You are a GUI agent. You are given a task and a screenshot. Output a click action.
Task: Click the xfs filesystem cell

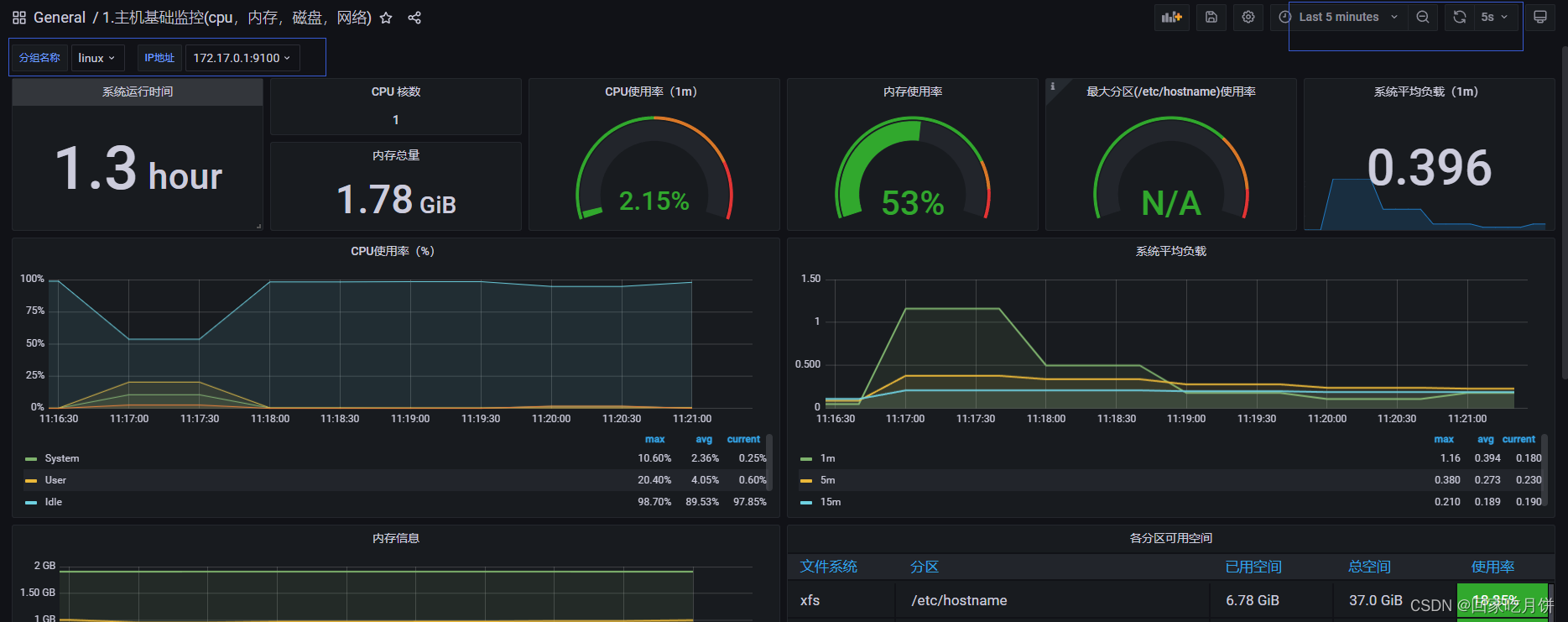pos(841,600)
